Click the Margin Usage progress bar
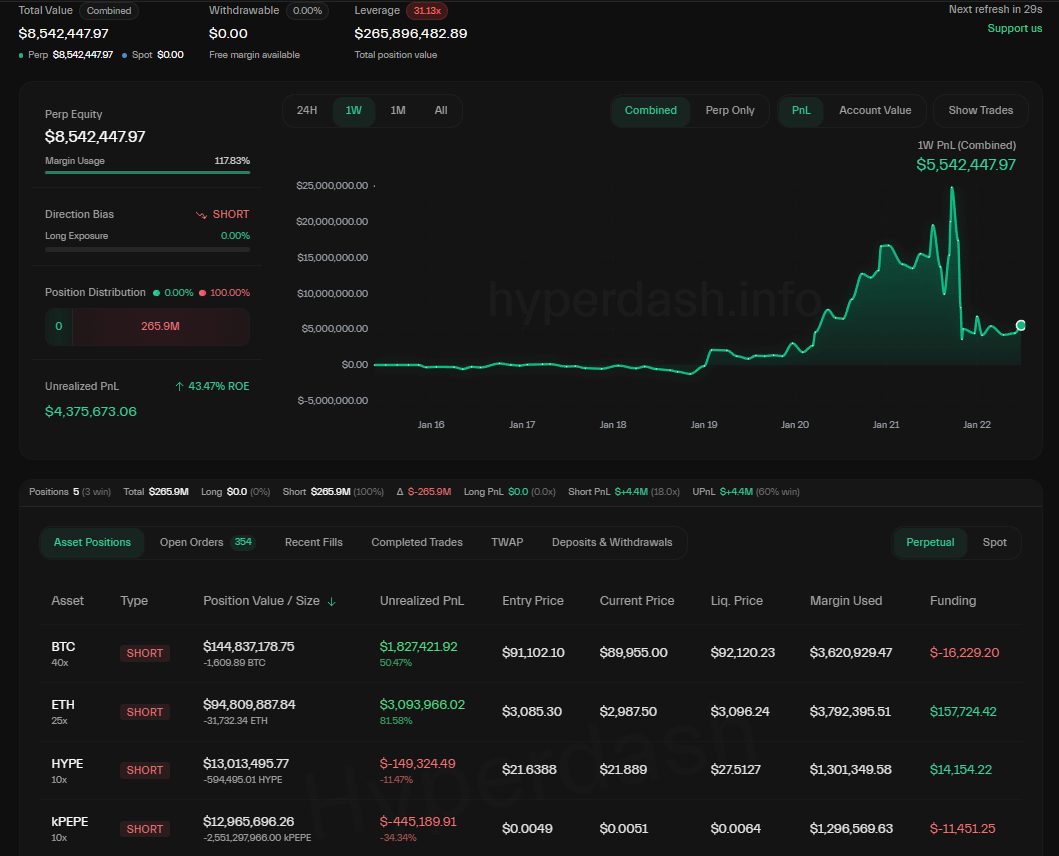The width and height of the screenshot is (1059, 856). click(x=147, y=173)
